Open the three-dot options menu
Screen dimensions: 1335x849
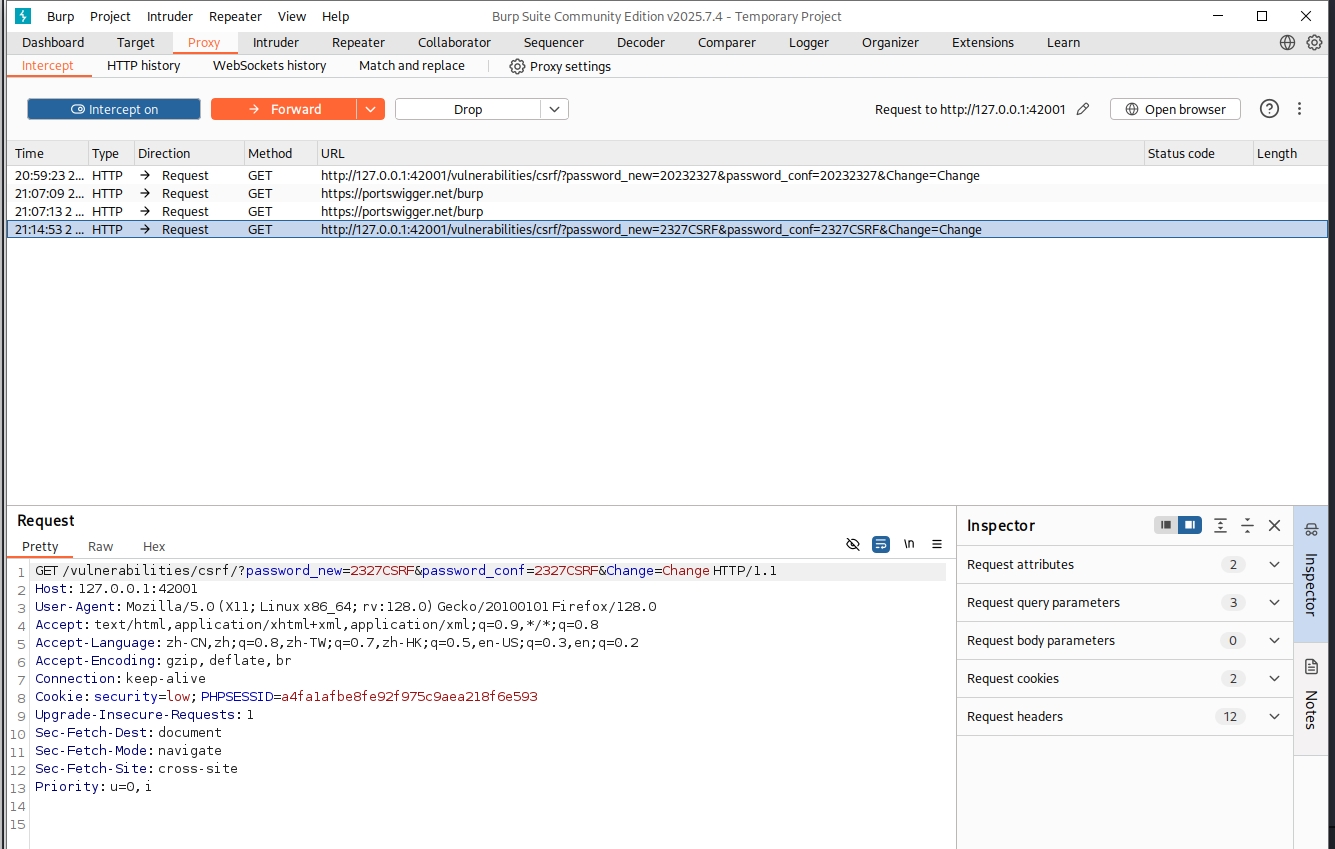(x=1299, y=109)
